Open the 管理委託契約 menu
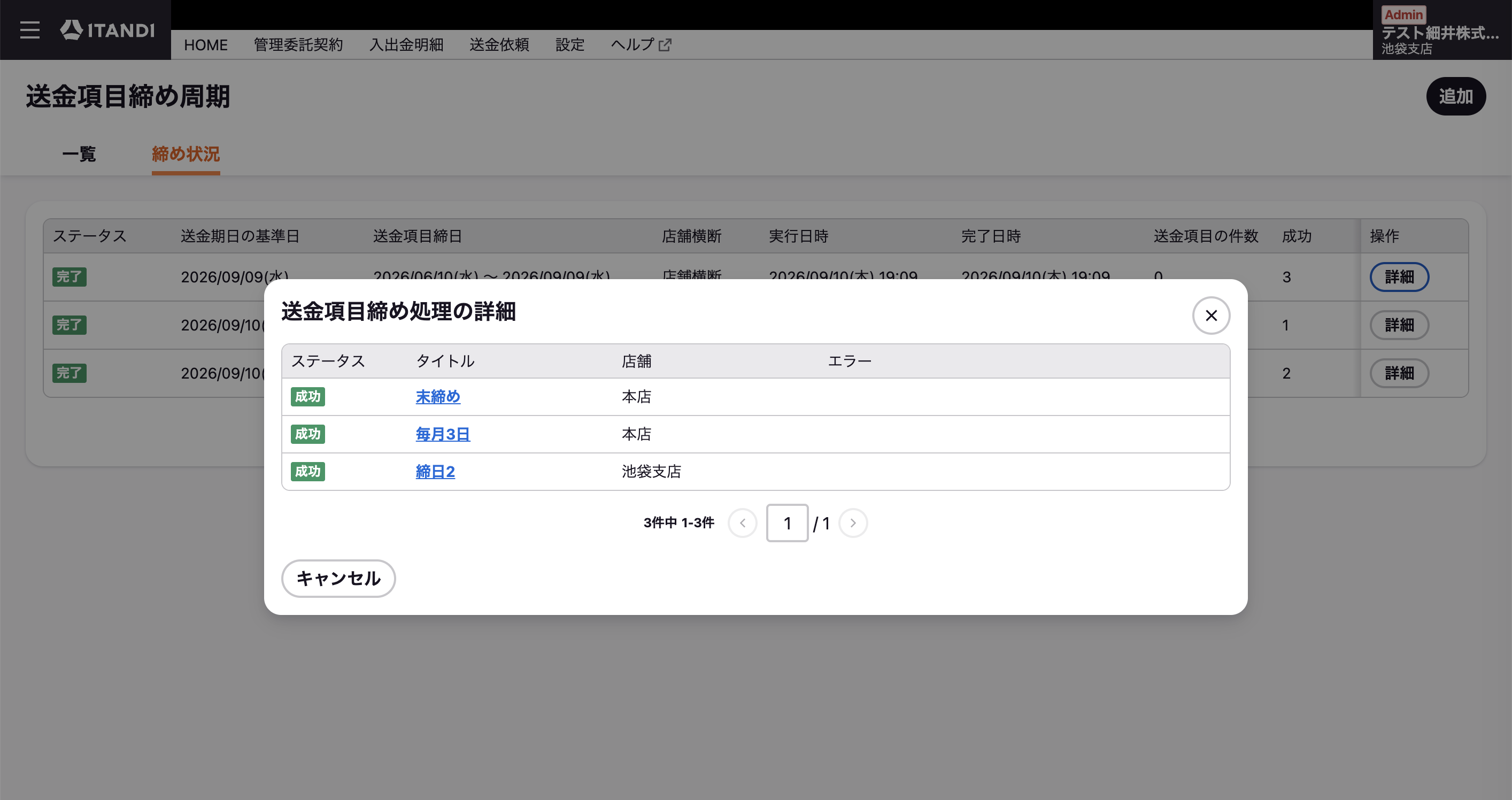Screen dimensions: 1512x800 pyautogui.click(x=298, y=44)
